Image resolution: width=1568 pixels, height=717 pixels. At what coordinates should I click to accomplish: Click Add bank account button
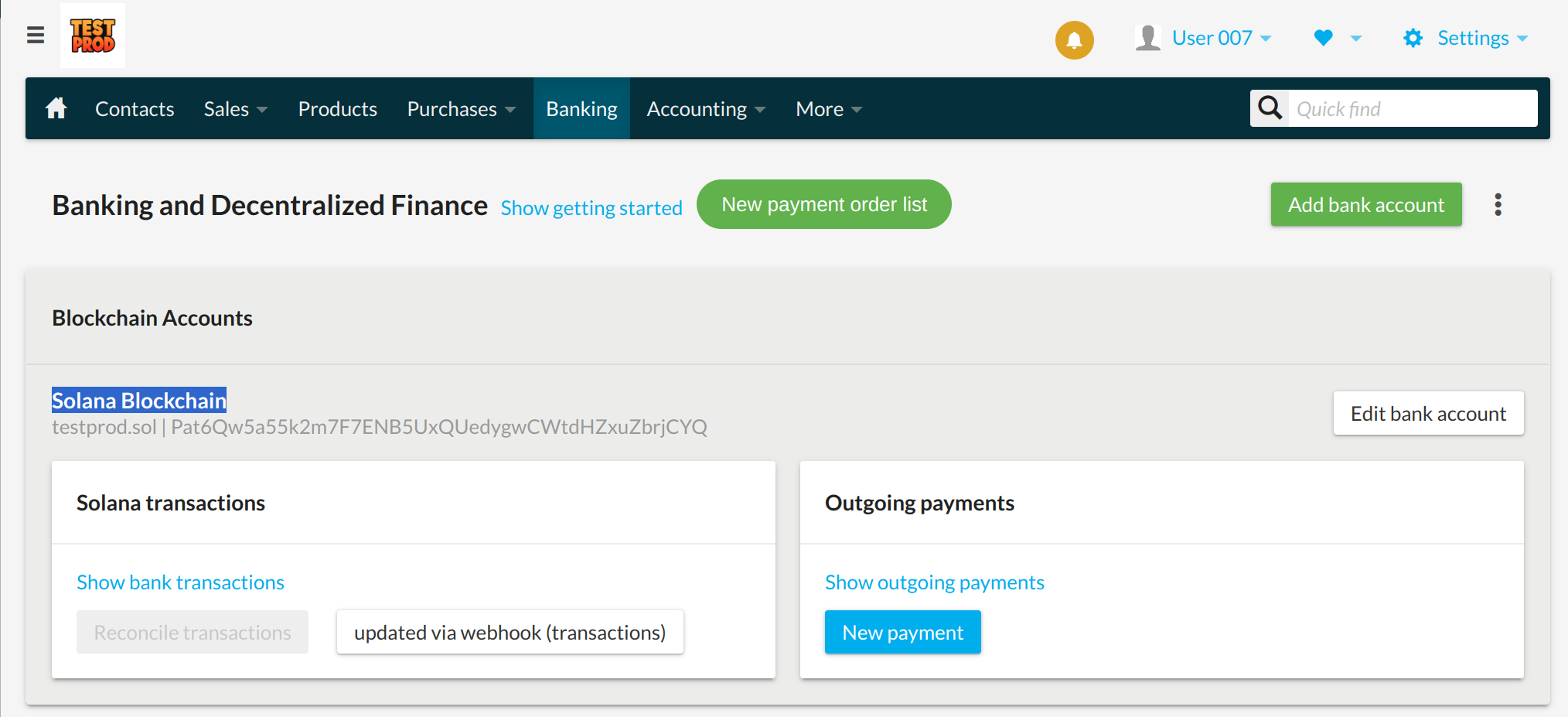[1366, 204]
